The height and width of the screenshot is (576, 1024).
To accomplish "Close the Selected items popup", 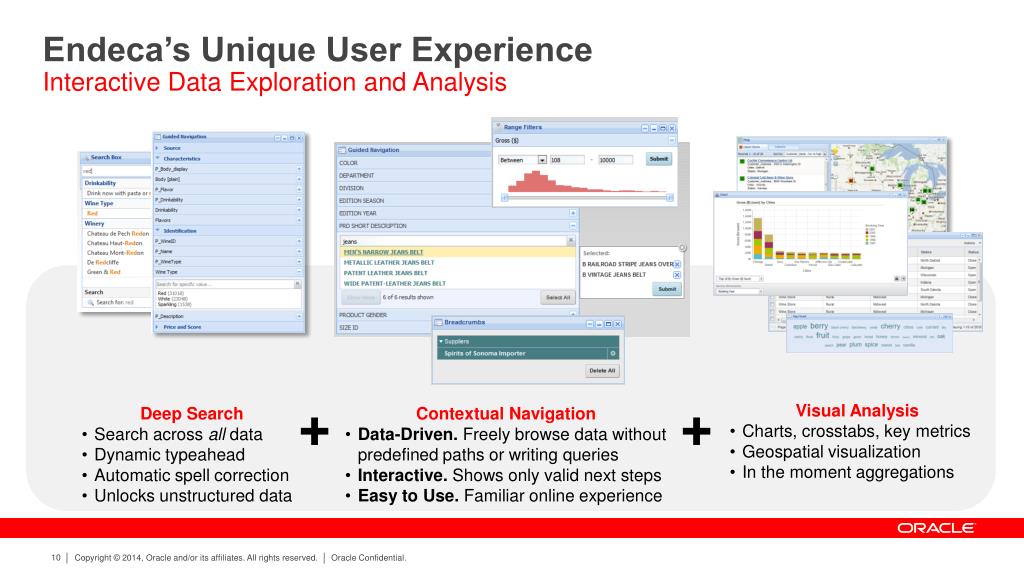I will click(682, 248).
